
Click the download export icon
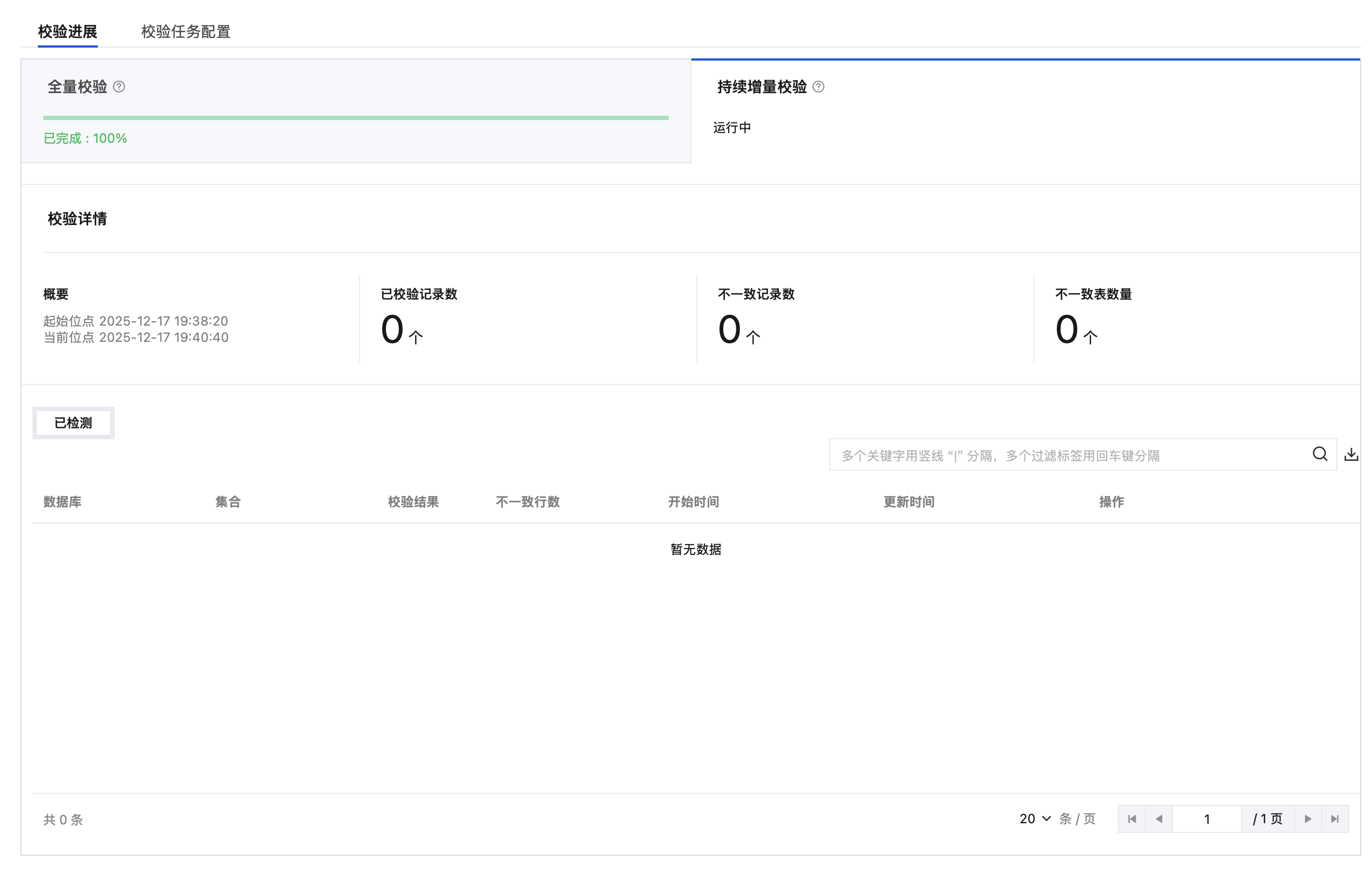coord(1351,454)
